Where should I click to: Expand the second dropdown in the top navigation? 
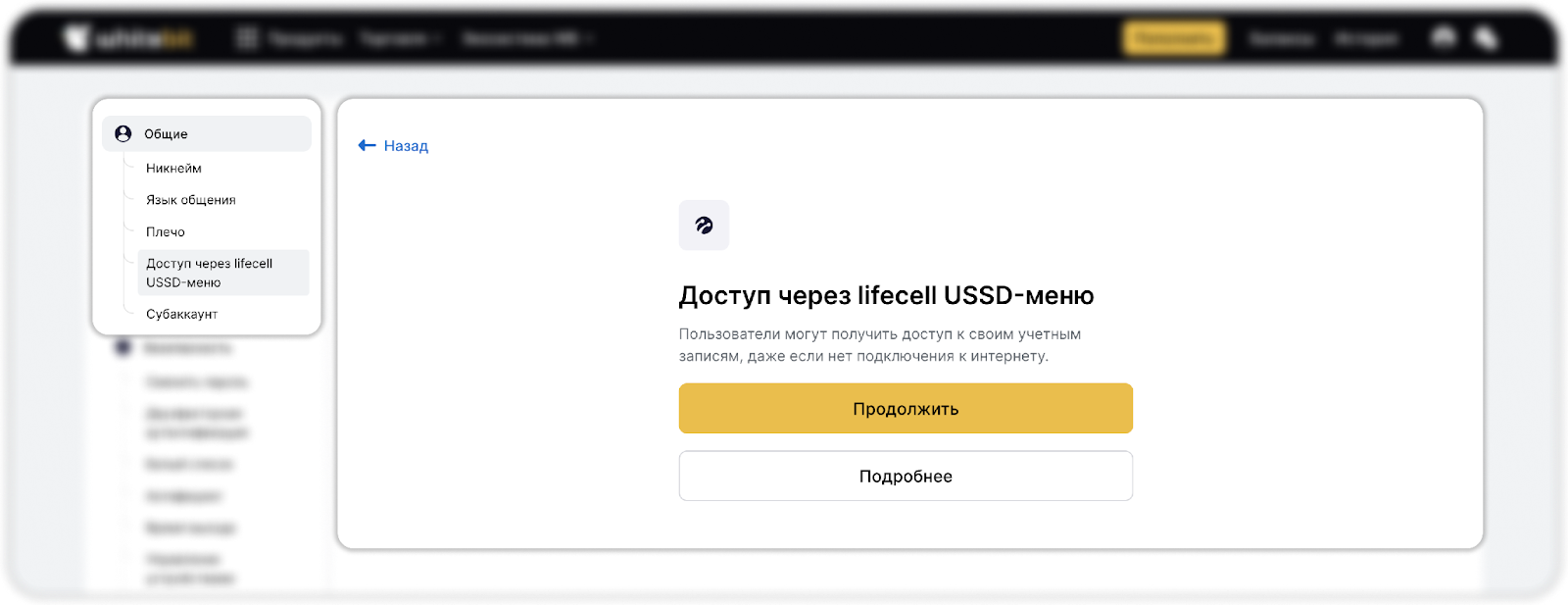coord(402,39)
